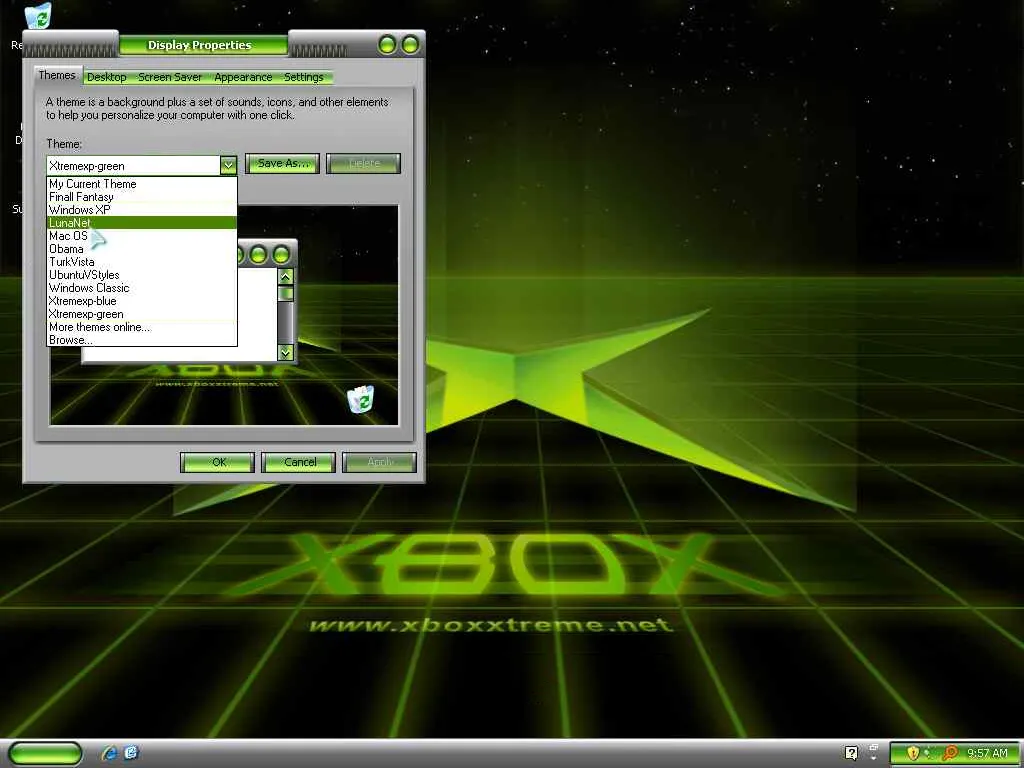Open the Screen Saver tab
Image resolution: width=1024 pixels, height=768 pixels.
pyautogui.click(x=170, y=77)
